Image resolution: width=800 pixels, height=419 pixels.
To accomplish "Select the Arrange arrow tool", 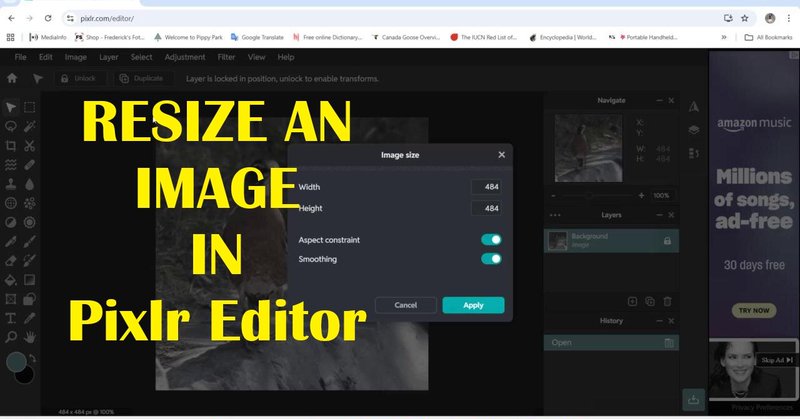I will 10,107.
